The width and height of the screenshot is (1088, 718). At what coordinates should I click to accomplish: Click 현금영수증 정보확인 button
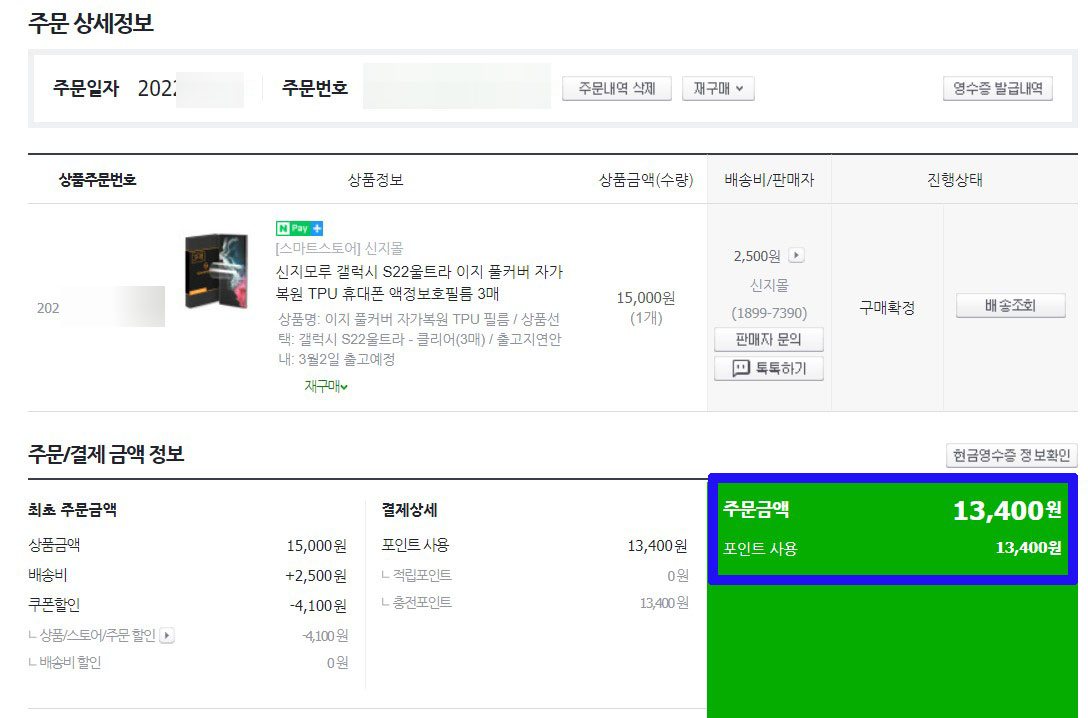(1012, 456)
